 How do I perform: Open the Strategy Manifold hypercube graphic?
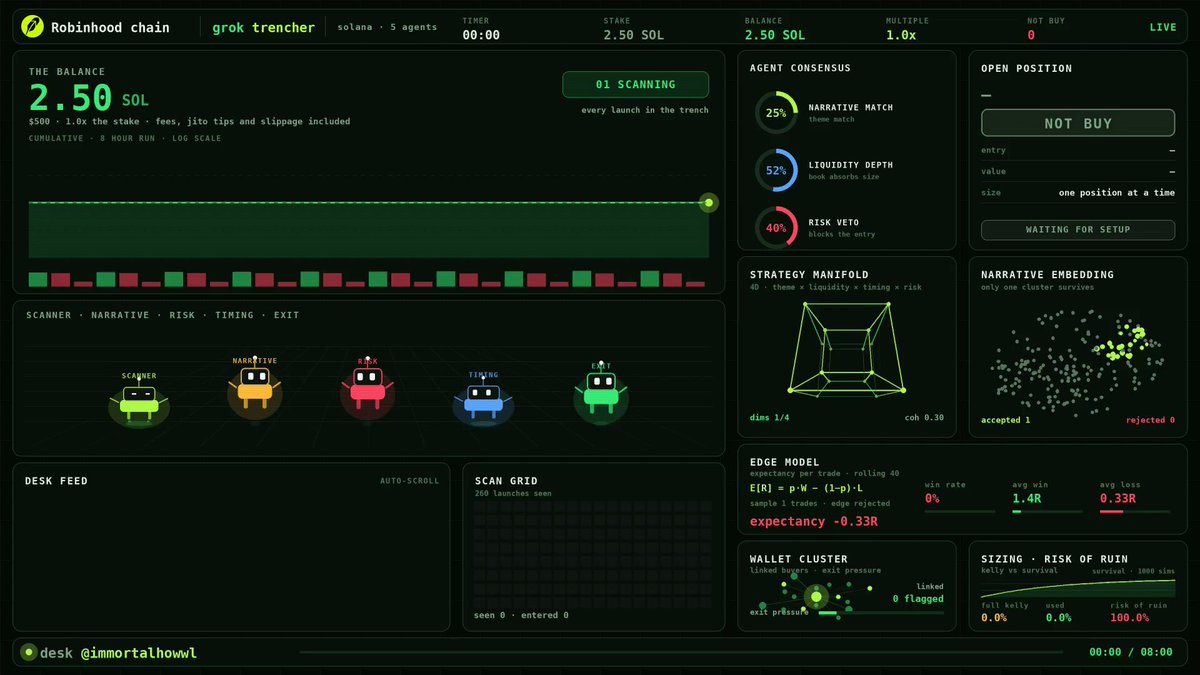point(846,350)
